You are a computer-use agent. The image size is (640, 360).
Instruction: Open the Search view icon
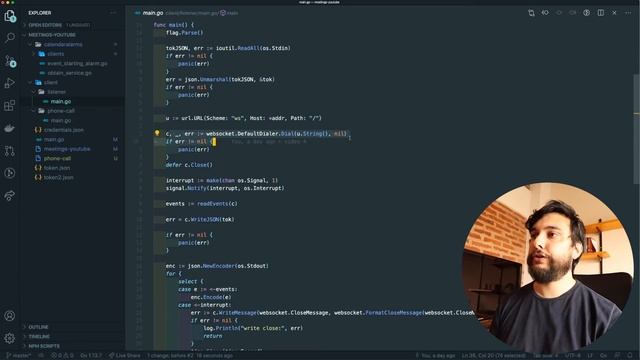coord(10,38)
